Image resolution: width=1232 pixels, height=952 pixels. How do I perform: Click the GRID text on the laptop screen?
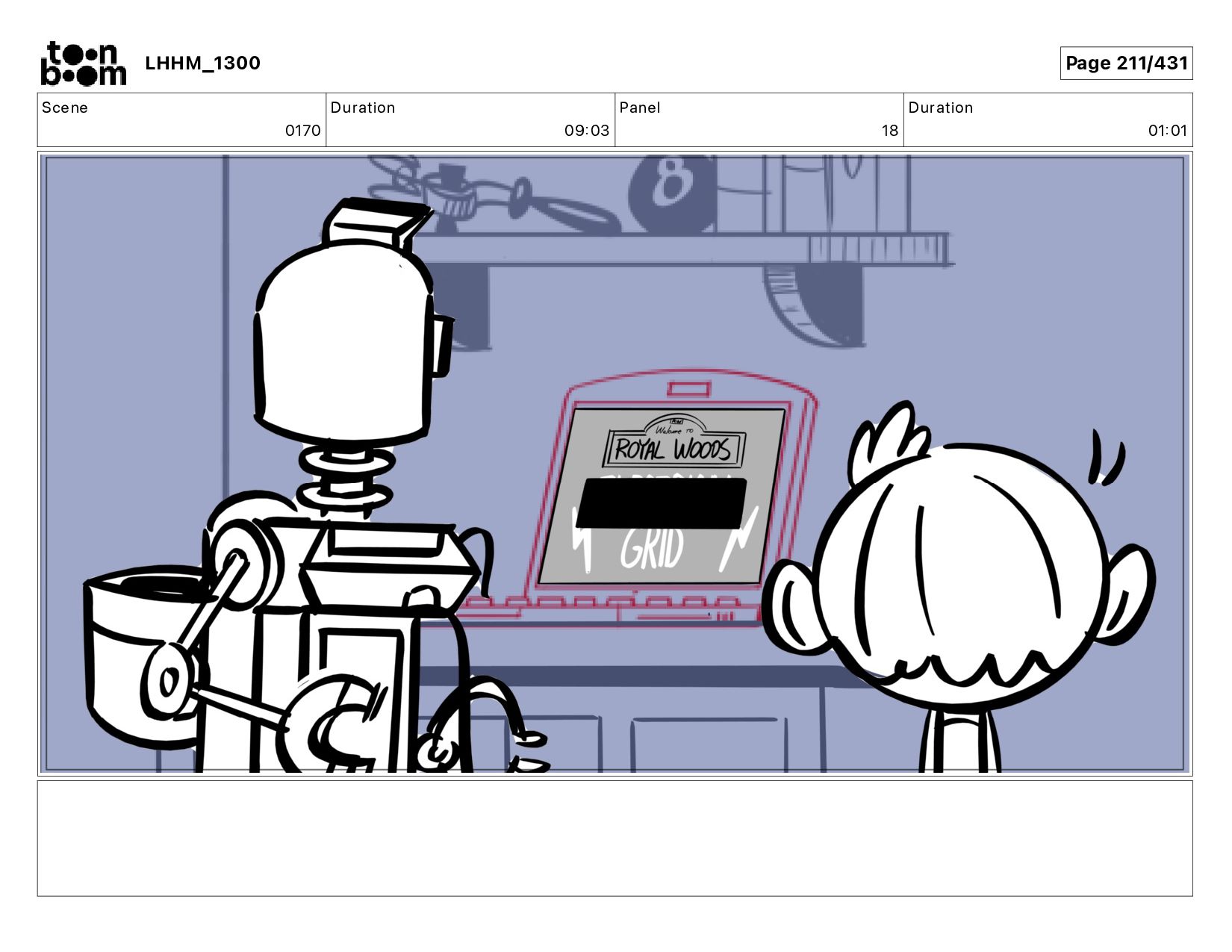tap(652, 550)
